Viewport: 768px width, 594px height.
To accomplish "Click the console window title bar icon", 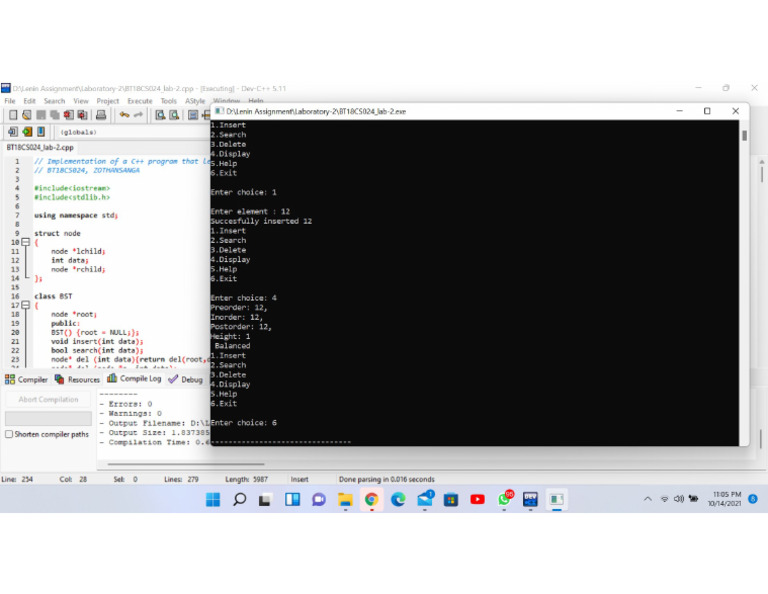I will [219, 111].
